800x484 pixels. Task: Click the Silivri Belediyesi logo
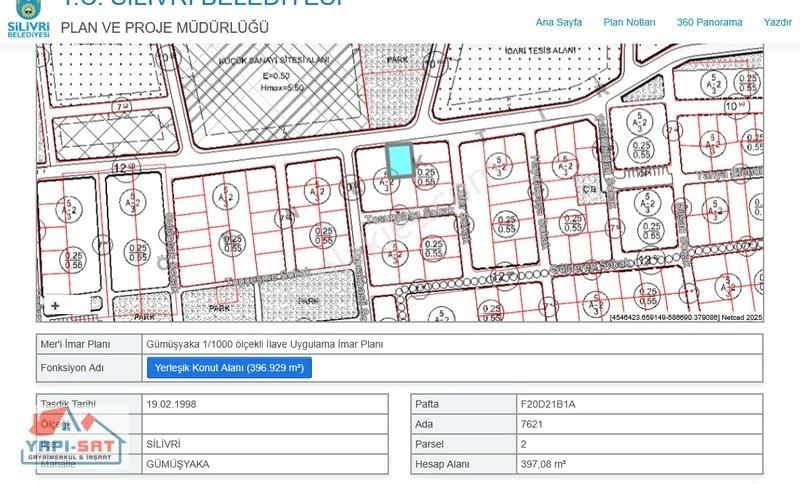29,19
